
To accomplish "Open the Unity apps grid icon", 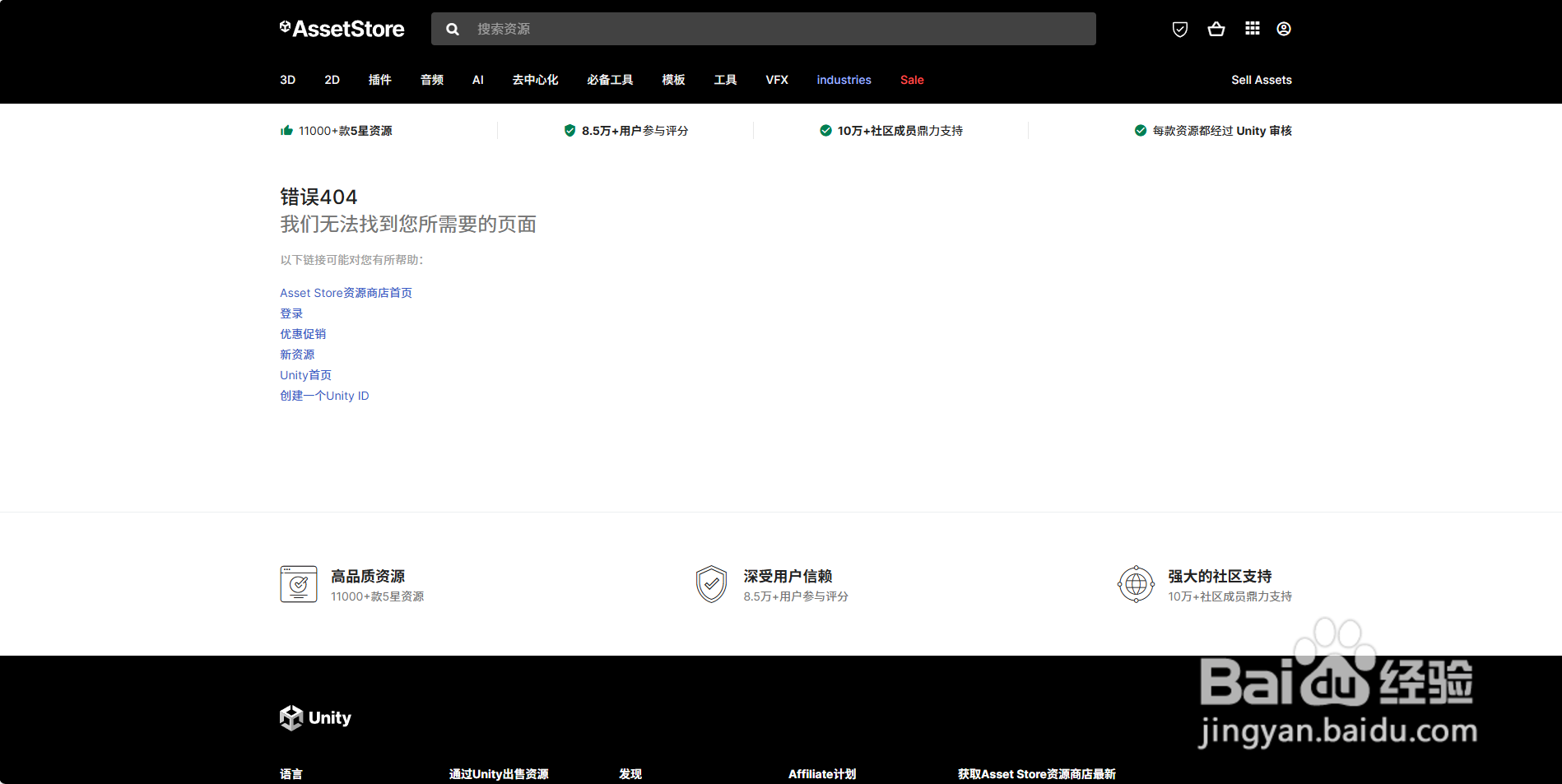I will (1252, 28).
